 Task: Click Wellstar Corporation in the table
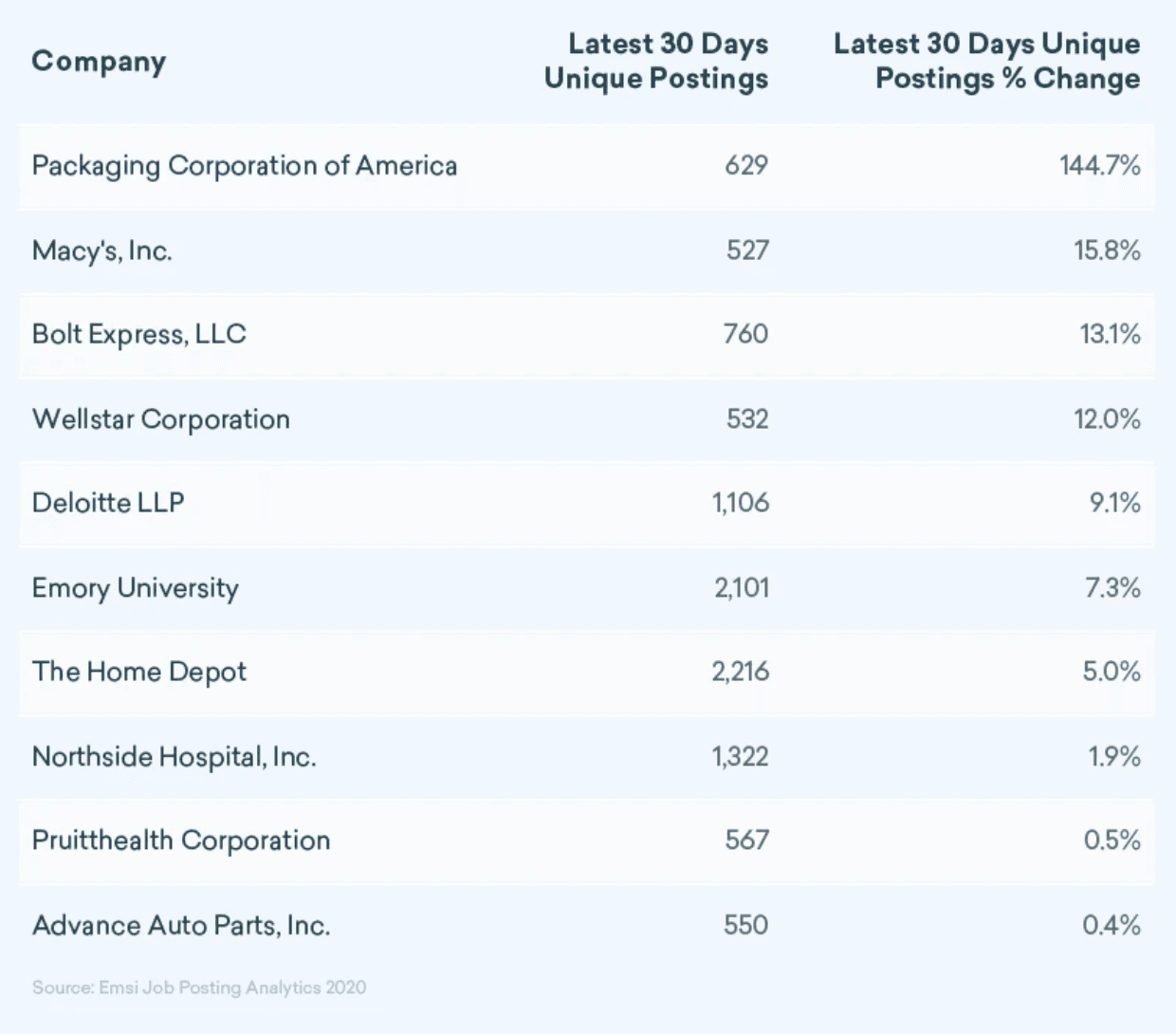(161, 419)
